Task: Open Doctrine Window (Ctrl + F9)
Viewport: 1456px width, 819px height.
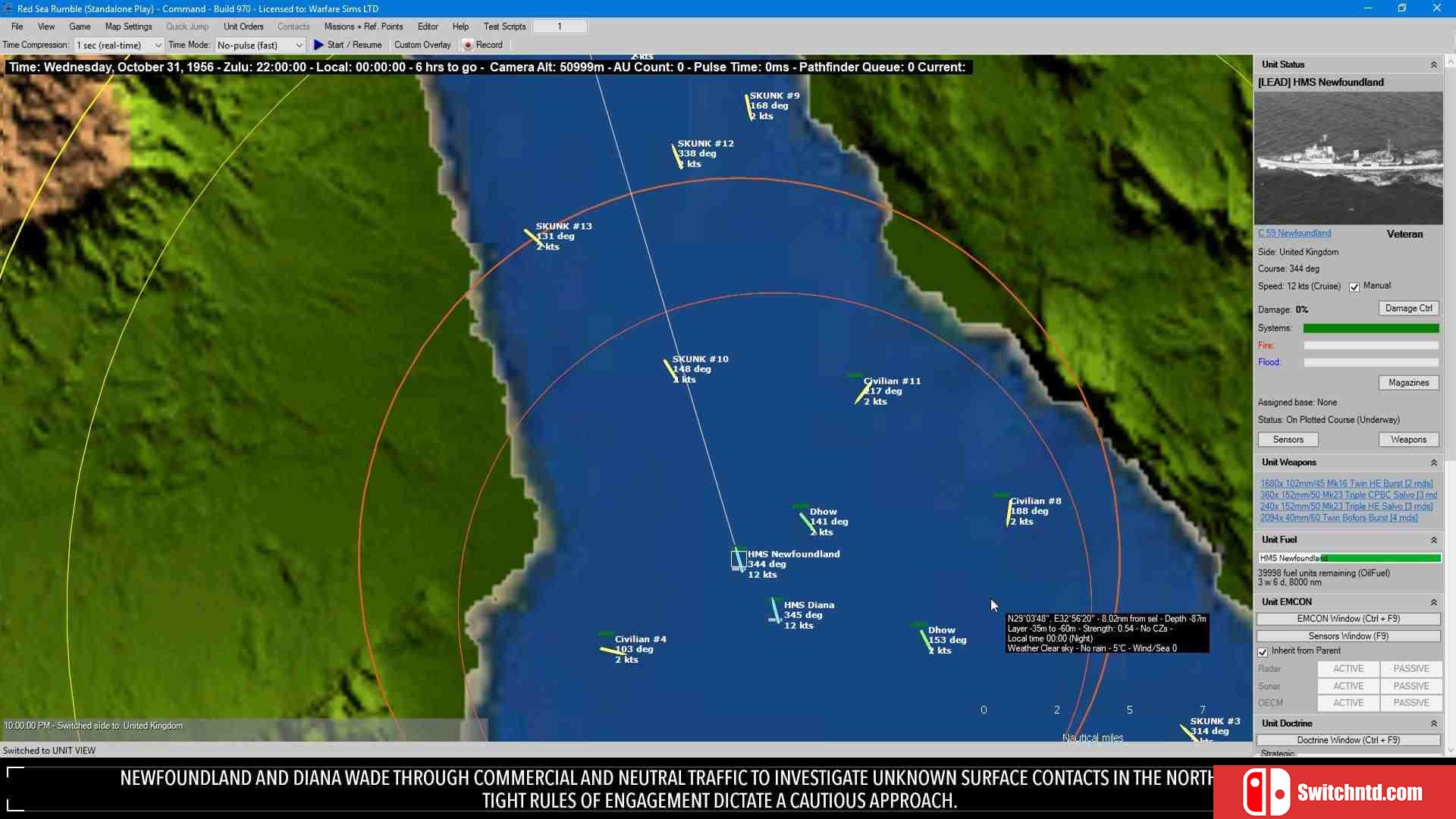Action: (1348, 741)
